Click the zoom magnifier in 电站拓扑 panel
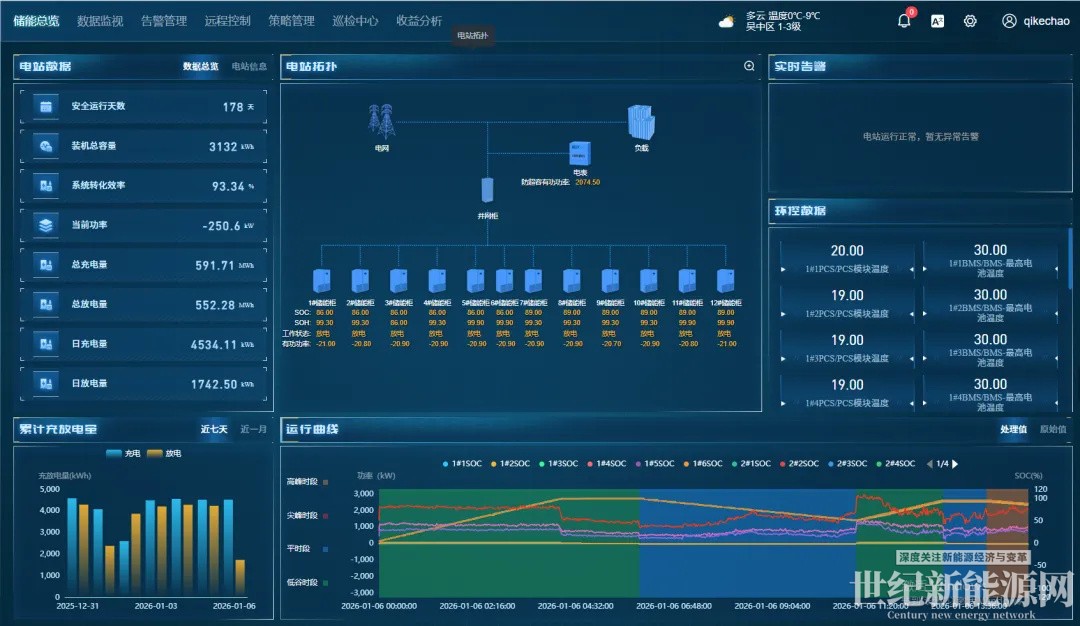This screenshot has height=626, width=1080. [x=749, y=67]
